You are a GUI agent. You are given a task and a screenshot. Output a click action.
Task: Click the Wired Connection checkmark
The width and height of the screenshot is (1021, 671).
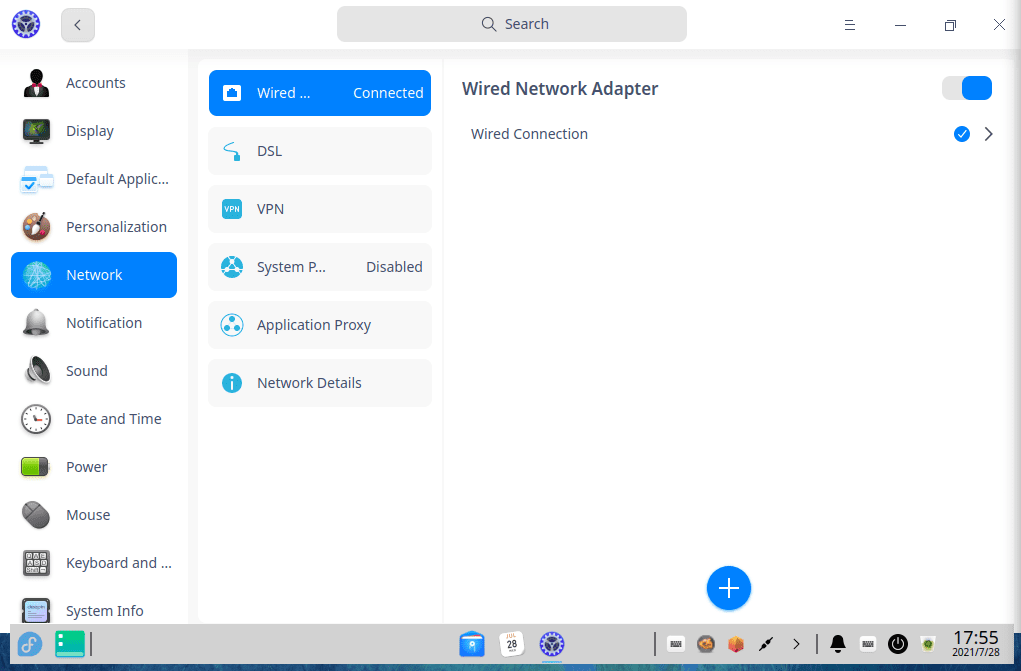click(962, 134)
